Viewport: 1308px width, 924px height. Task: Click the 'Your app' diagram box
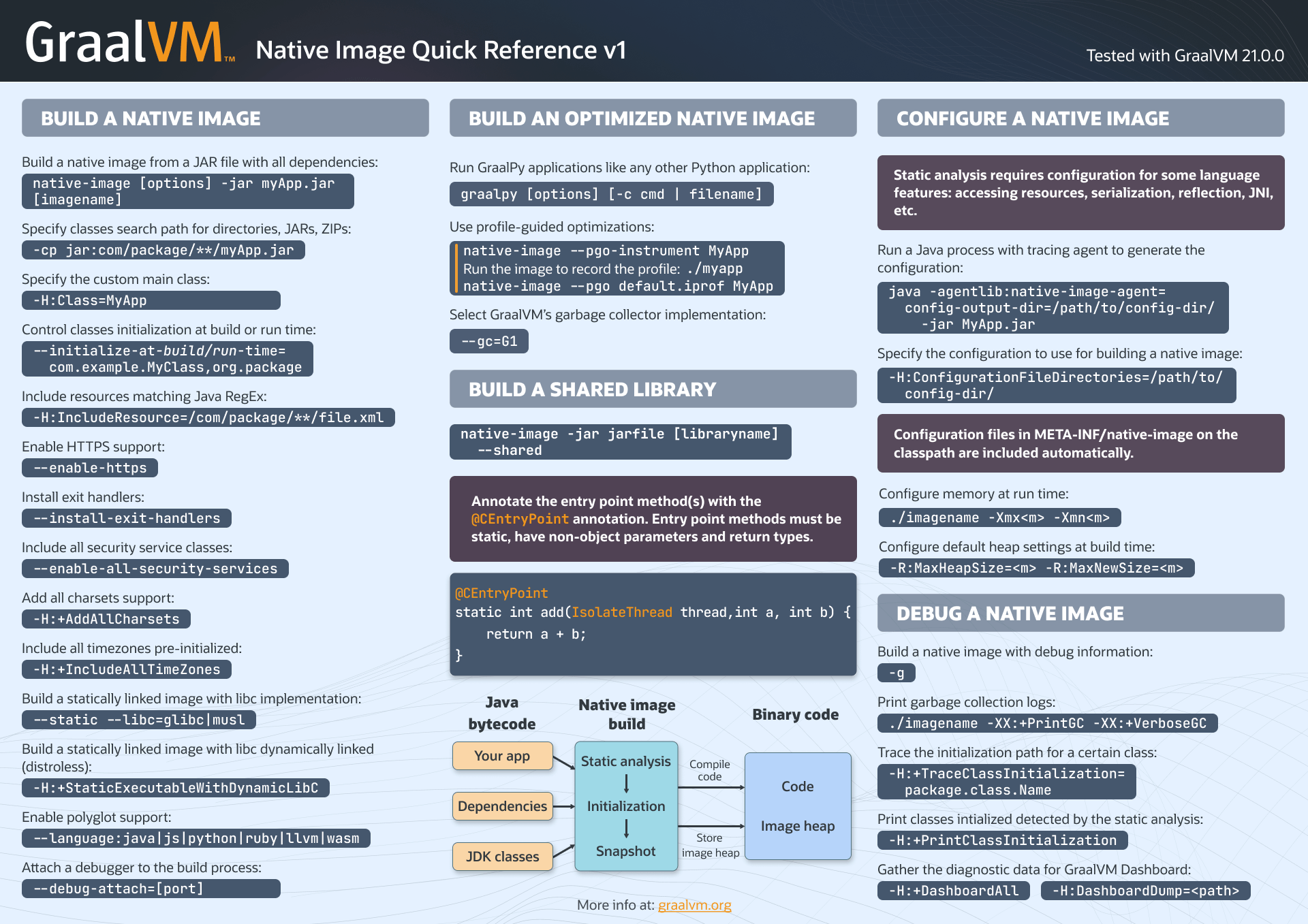[x=503, y=756]
